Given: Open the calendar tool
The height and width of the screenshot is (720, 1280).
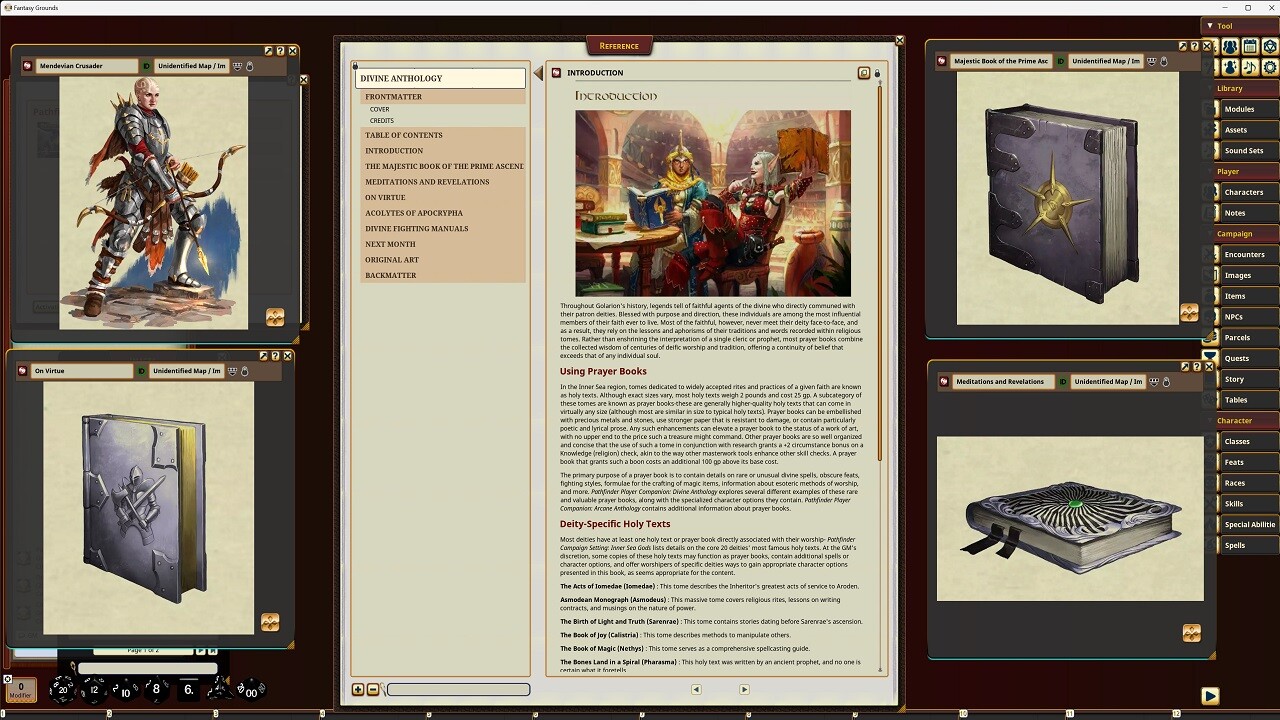Looking at the screenshot, I should click(x=1250, y=46).
